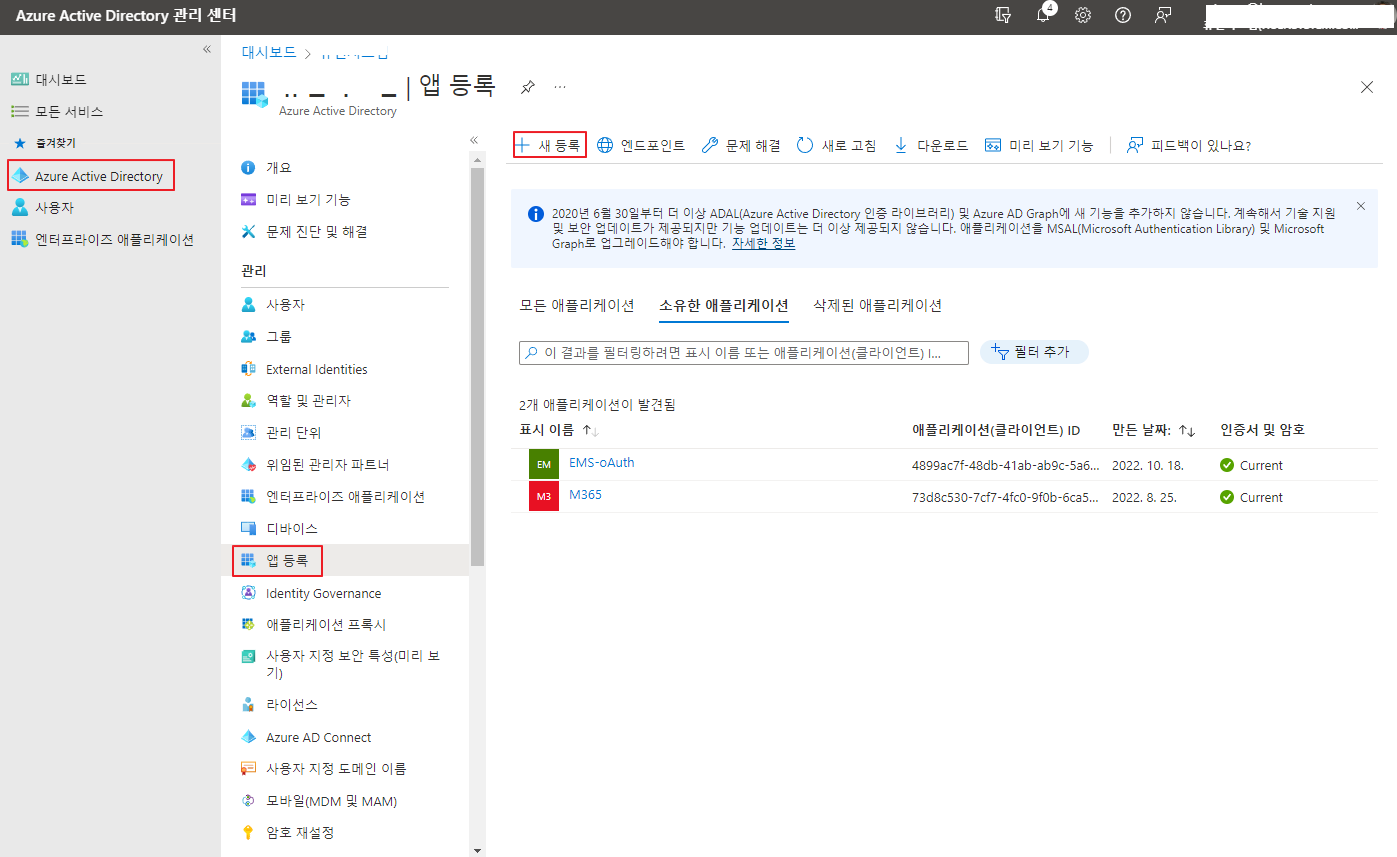
Task: Click 새로 고침 toolbar button
Action: pos(836,145)
